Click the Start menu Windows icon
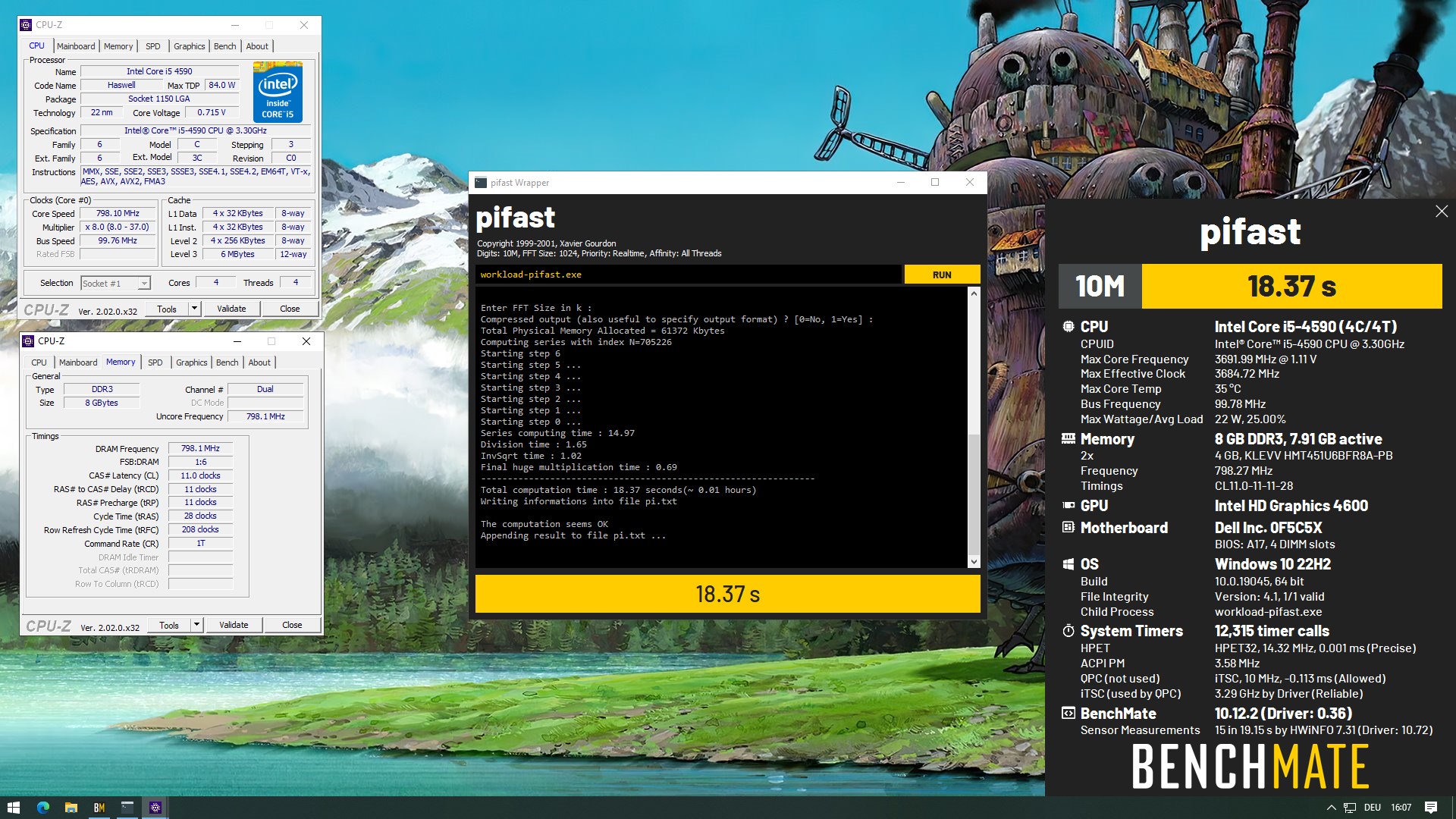The image size is (1456, 819). 13,808
